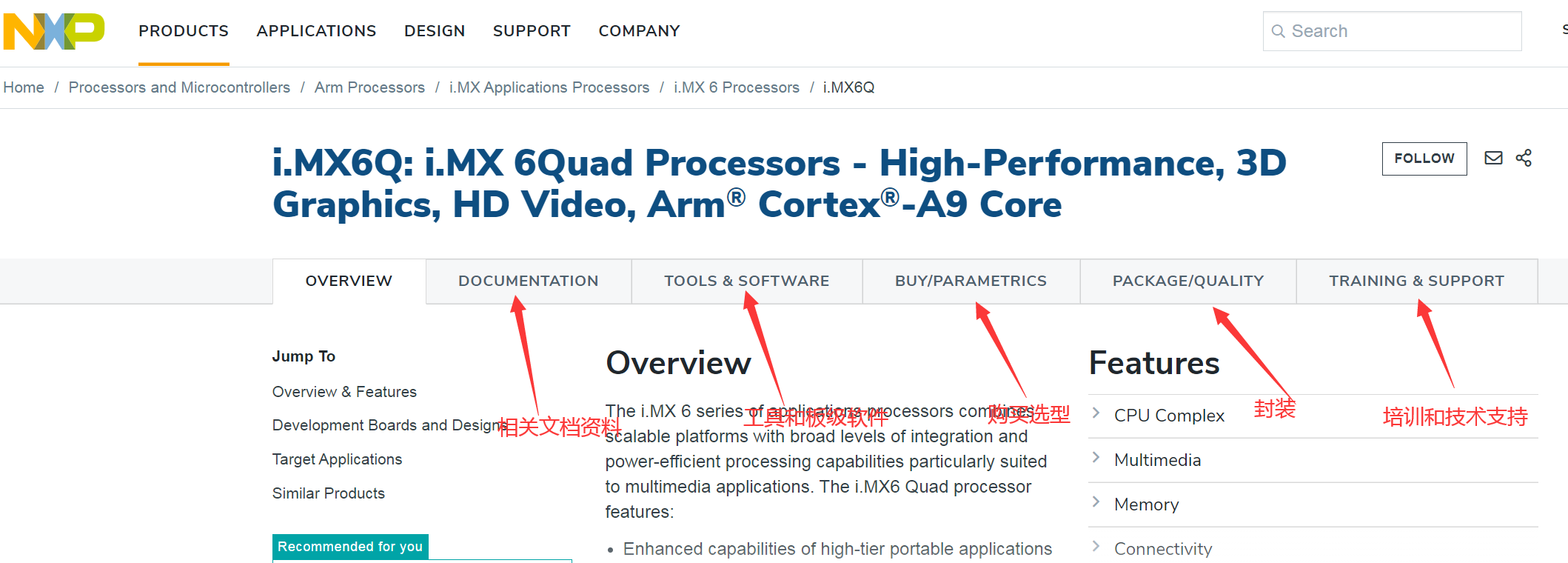Focus the Search input field
The image size is (1568, 563).
(1392, 31)
